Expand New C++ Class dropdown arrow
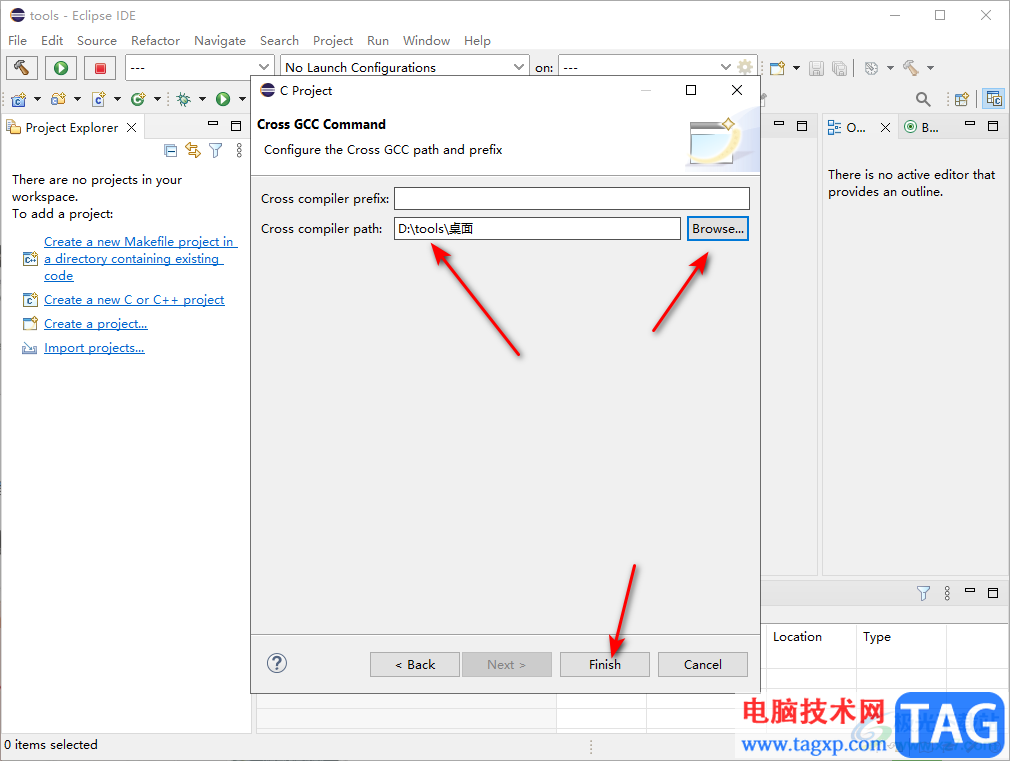Viewport: 1010px width, 761px height. pyautogui.click(x=157, y=99)
